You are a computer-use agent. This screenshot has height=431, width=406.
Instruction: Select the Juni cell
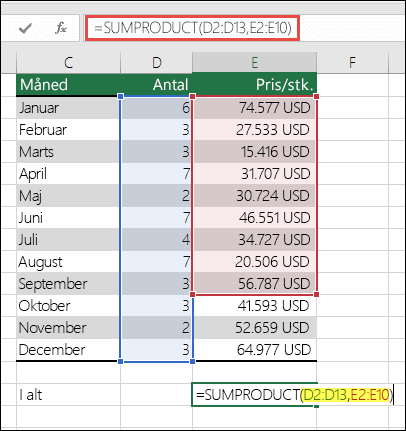point(68,218)
